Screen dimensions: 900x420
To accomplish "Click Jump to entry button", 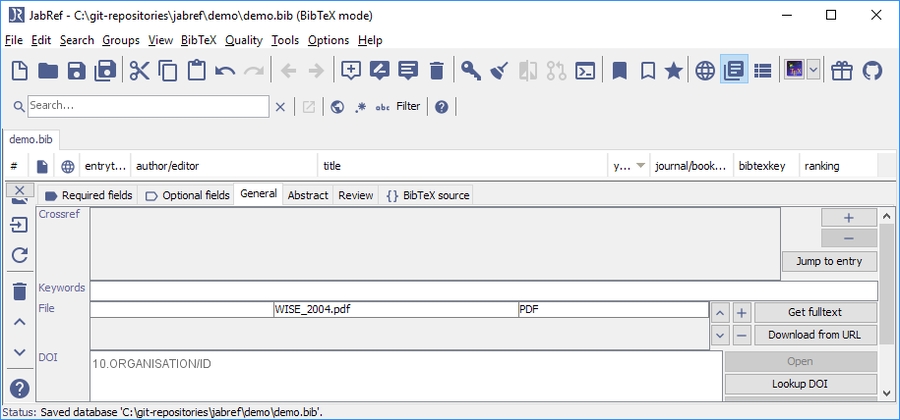I will click(829, 261).
